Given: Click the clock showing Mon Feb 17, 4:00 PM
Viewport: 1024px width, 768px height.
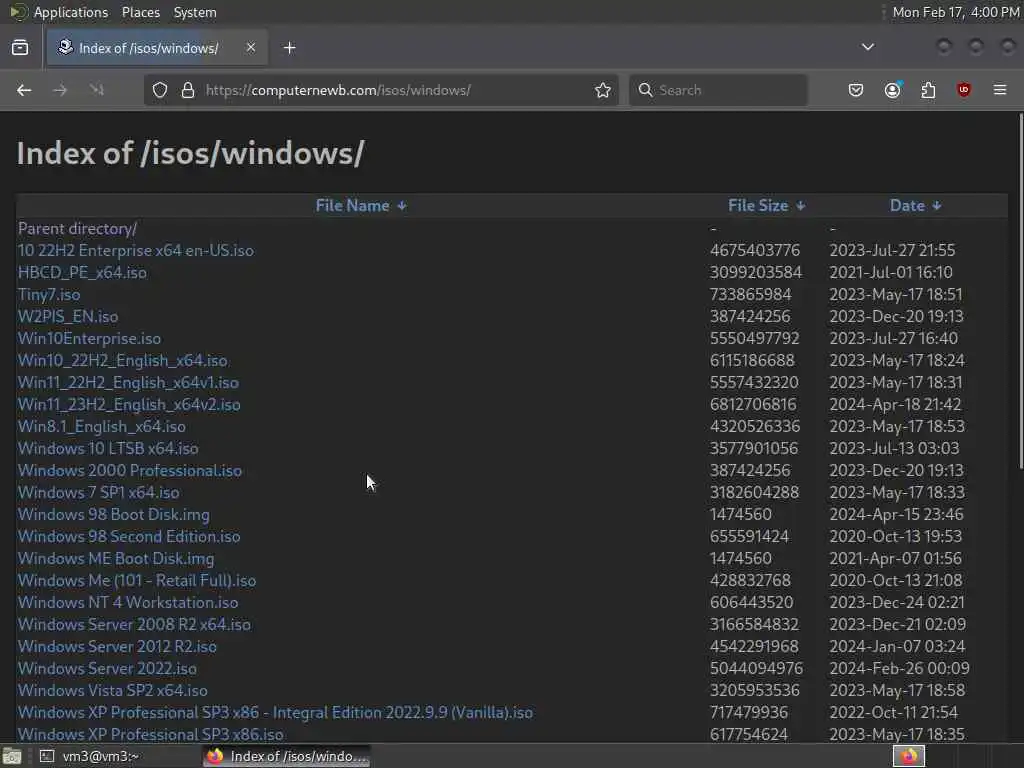Looking at the screenshot, I should coord(955,12).
